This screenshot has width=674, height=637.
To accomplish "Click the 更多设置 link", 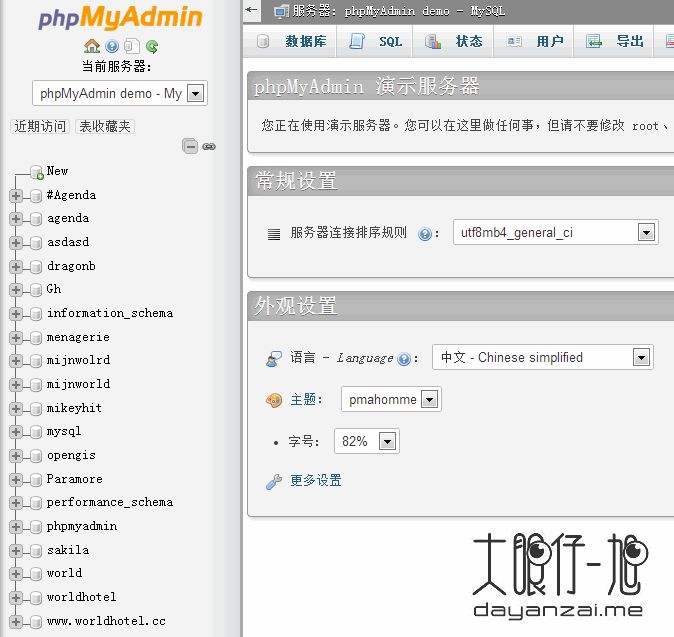I will click(x=316, y=480).
